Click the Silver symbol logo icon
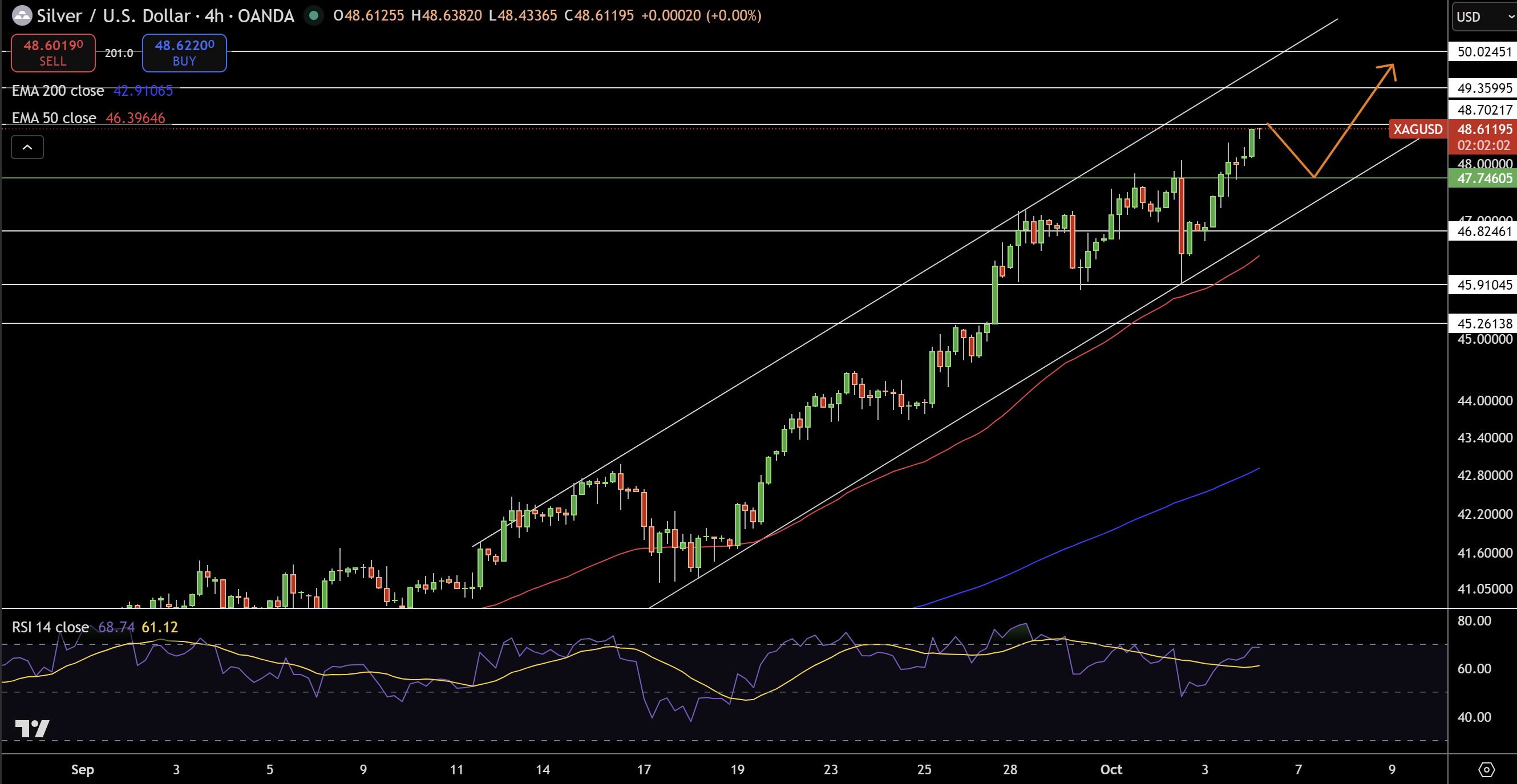 pos(22,15)
